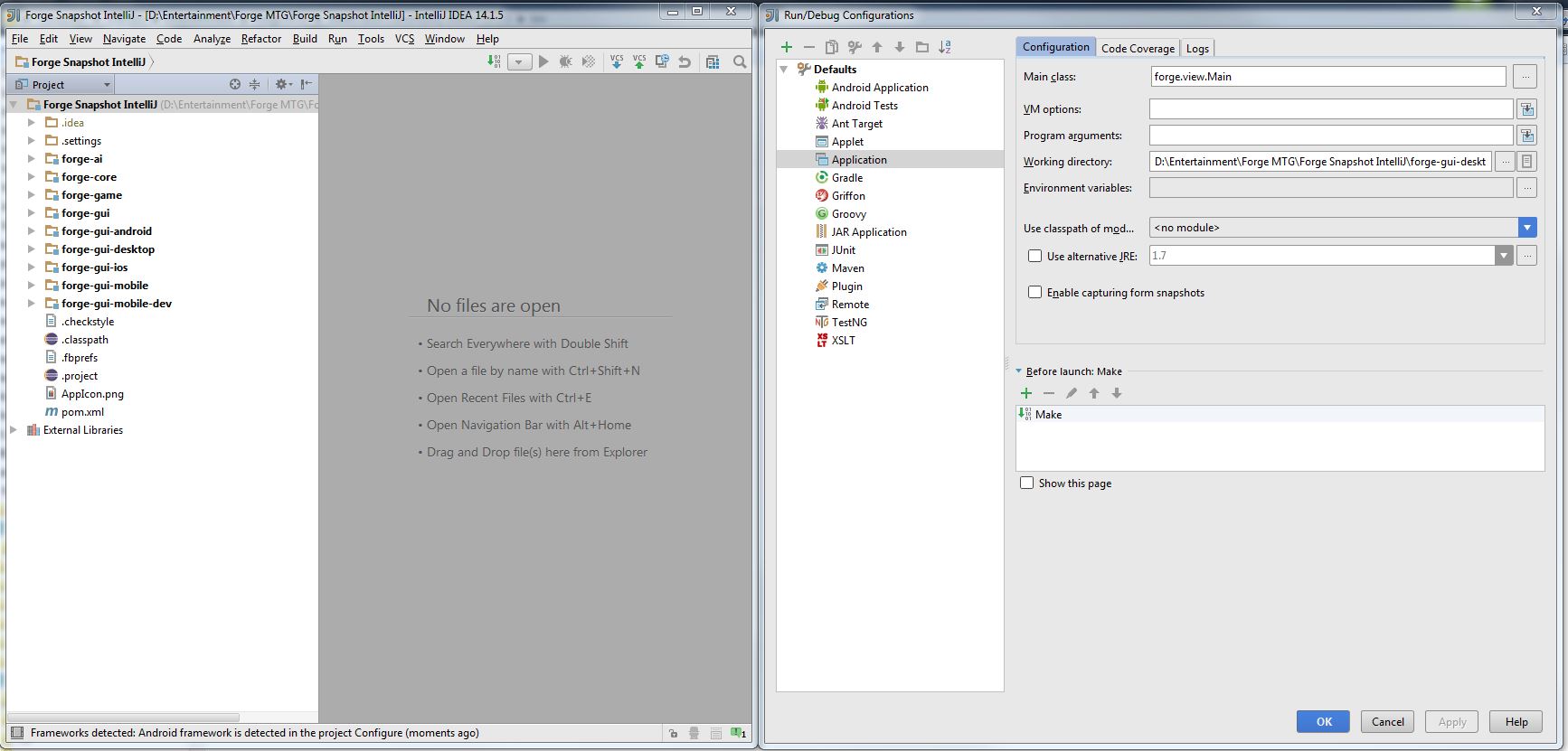Click the VCS Commit Changes icon
The image size is (1568, 751).
coord(639,61)
